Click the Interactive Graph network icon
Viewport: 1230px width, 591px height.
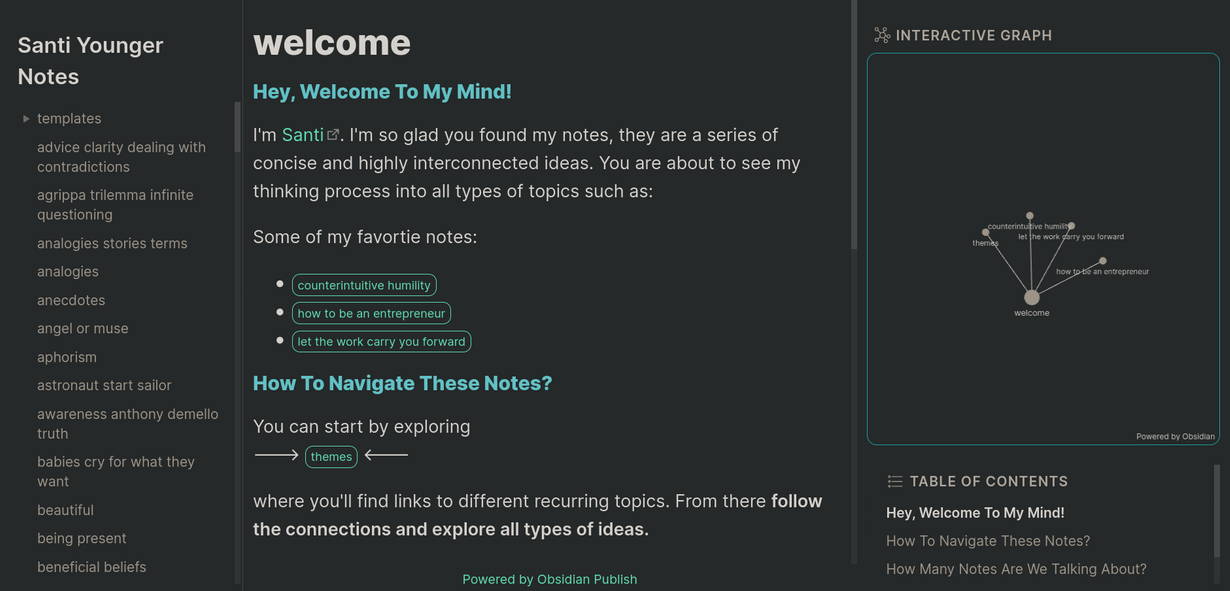click(882, 35)
